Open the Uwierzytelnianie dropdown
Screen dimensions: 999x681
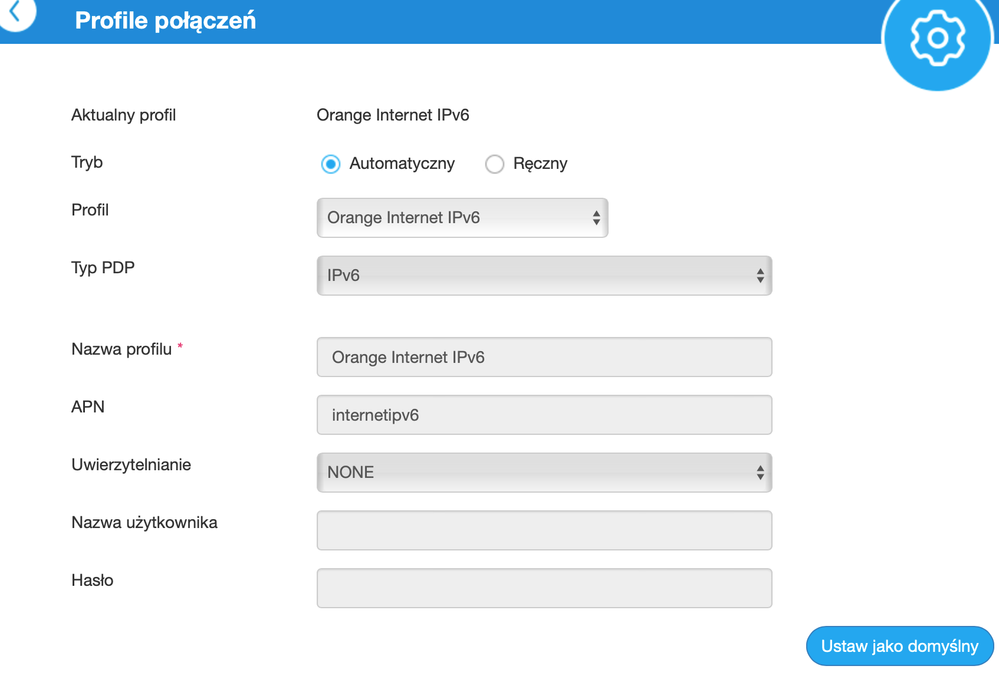click(x=544, y=473)
